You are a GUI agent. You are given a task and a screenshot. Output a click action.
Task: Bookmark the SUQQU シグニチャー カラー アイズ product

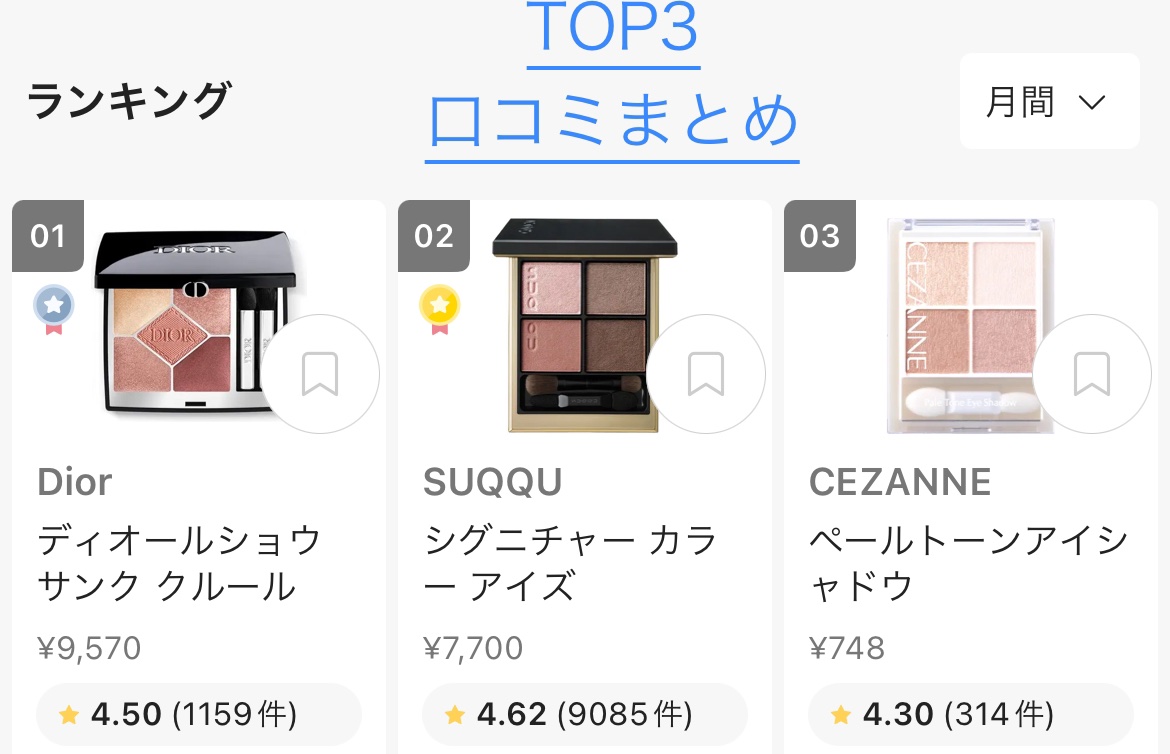(x=706, y=374)
